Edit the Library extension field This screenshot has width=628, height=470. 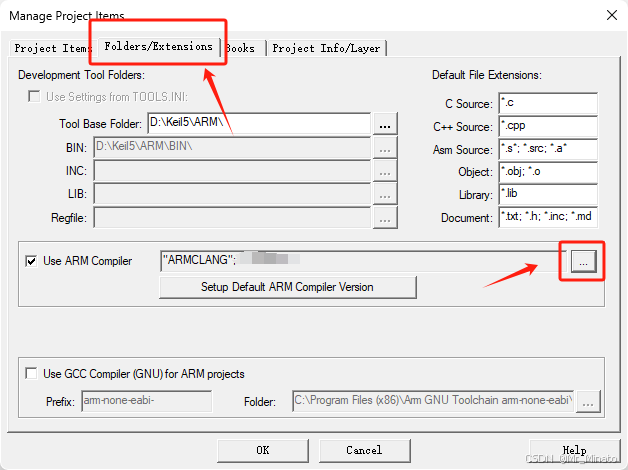coord(548,195)
